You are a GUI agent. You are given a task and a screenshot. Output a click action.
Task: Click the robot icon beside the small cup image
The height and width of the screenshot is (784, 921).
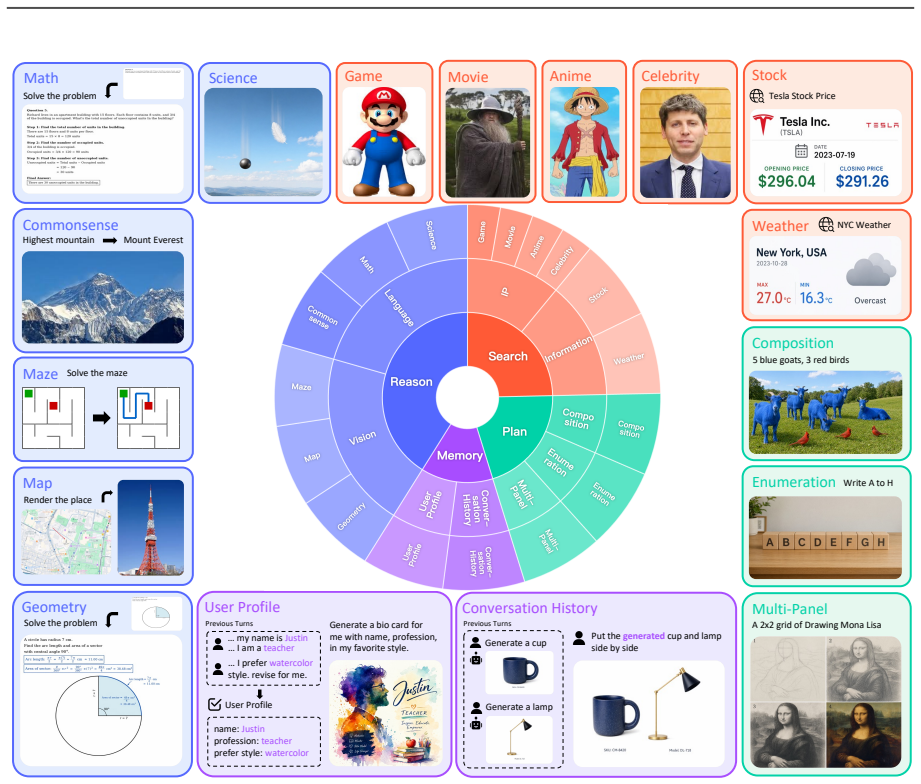(x=476, y=659)
